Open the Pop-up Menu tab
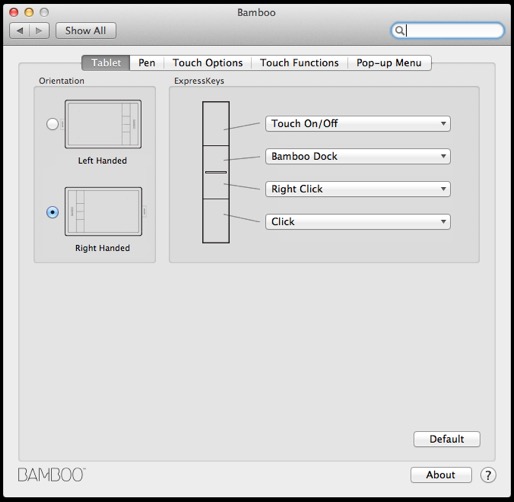This screenshot has height=502, width=514. point(389,63)
